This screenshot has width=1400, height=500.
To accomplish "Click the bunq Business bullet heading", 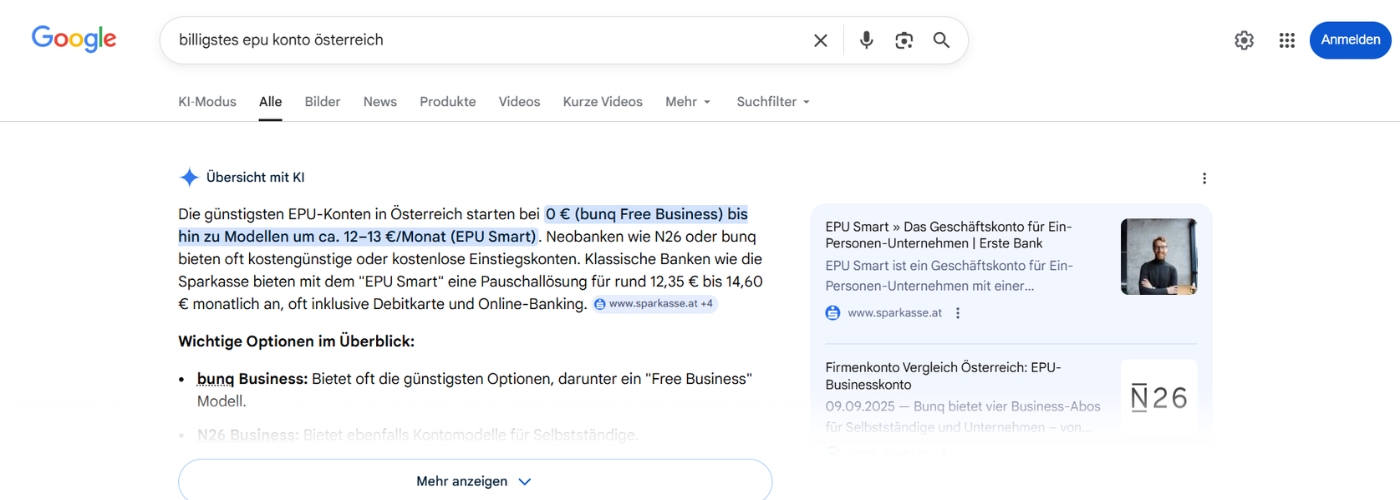I will tap(252, 379).
